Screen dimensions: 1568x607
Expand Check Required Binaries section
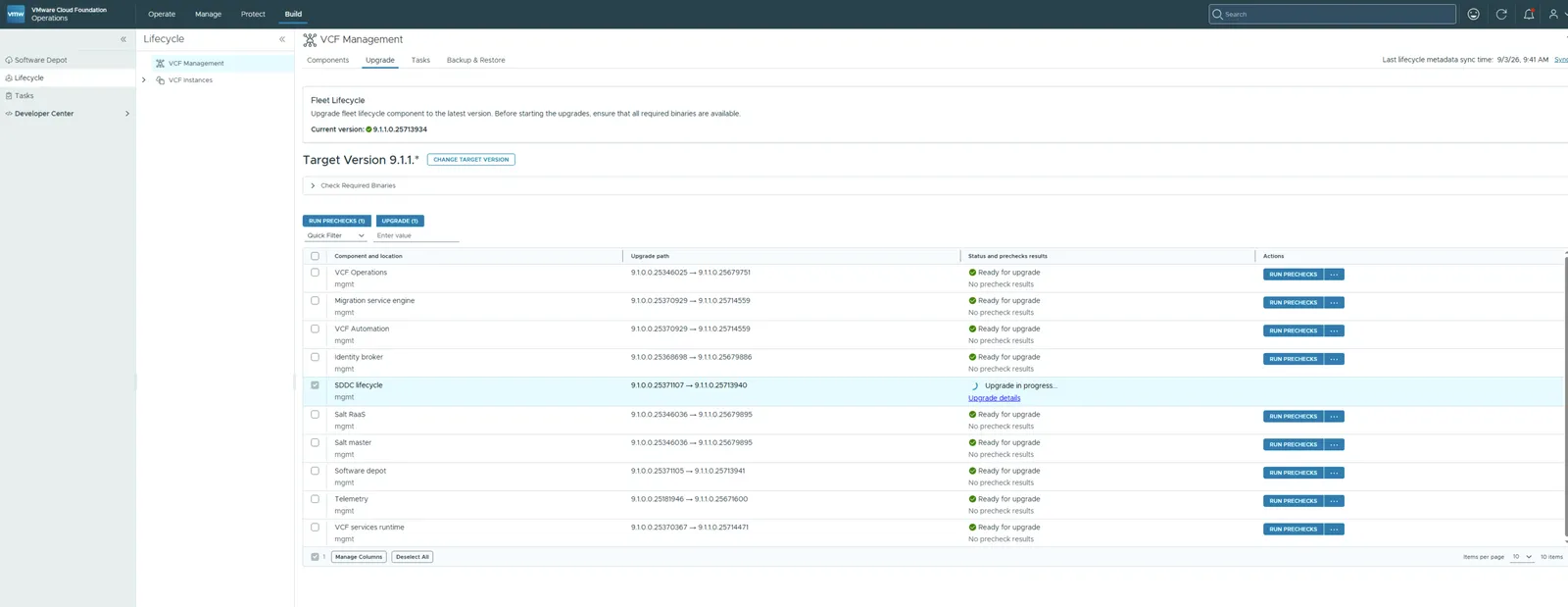click(x=313, y=185)
